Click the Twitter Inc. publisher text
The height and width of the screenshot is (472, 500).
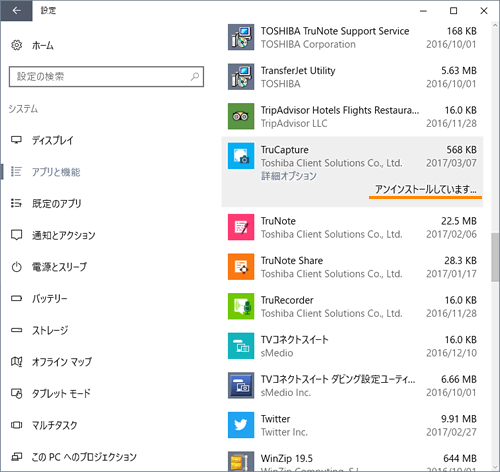(x=284, y=432)
